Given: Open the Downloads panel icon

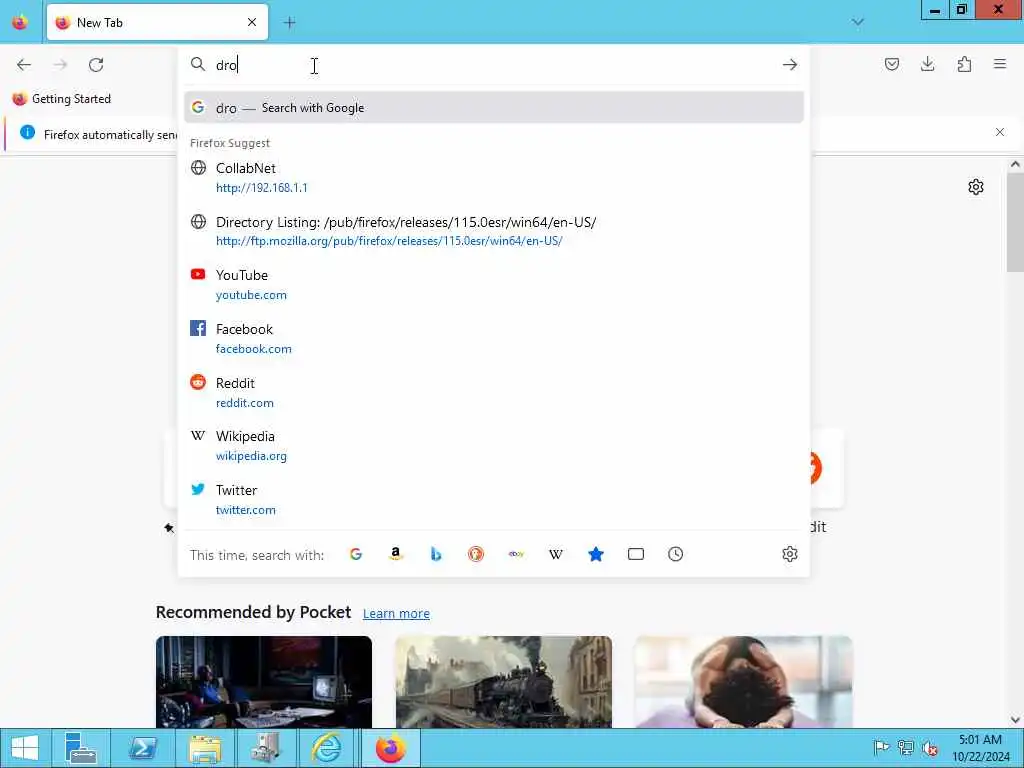Looking at the screenshot, I should pyautogui.click(x=927, y=64).
